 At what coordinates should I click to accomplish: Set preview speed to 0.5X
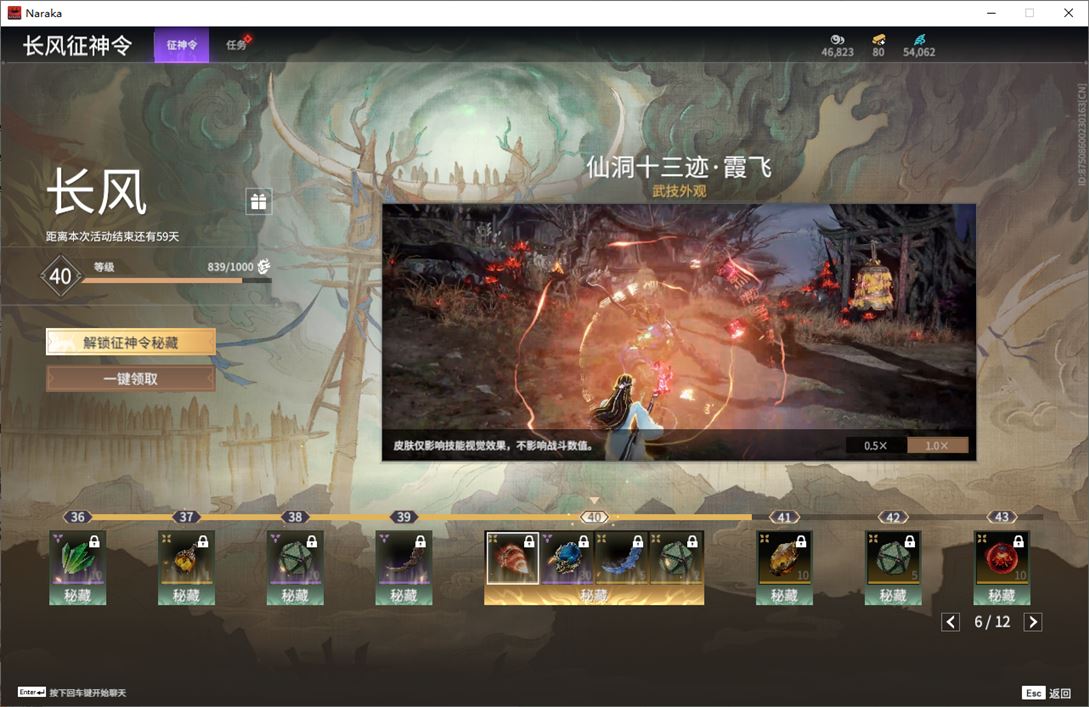pos(876,445)
